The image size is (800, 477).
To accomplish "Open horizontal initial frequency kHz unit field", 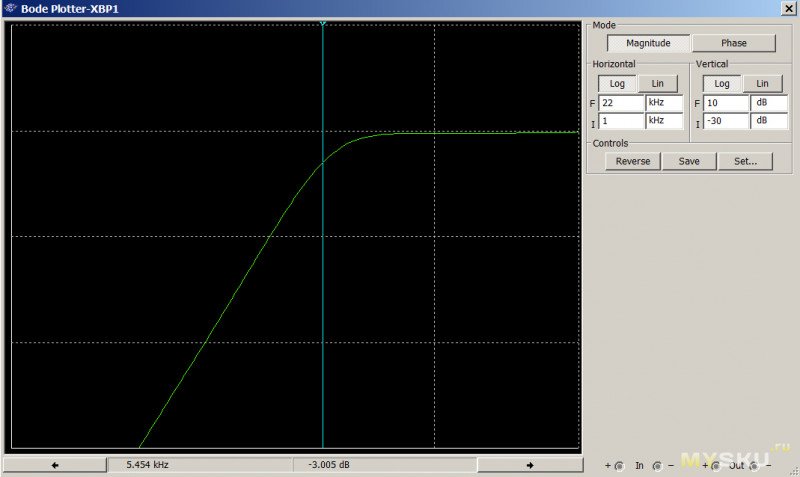I will [665, 121].
